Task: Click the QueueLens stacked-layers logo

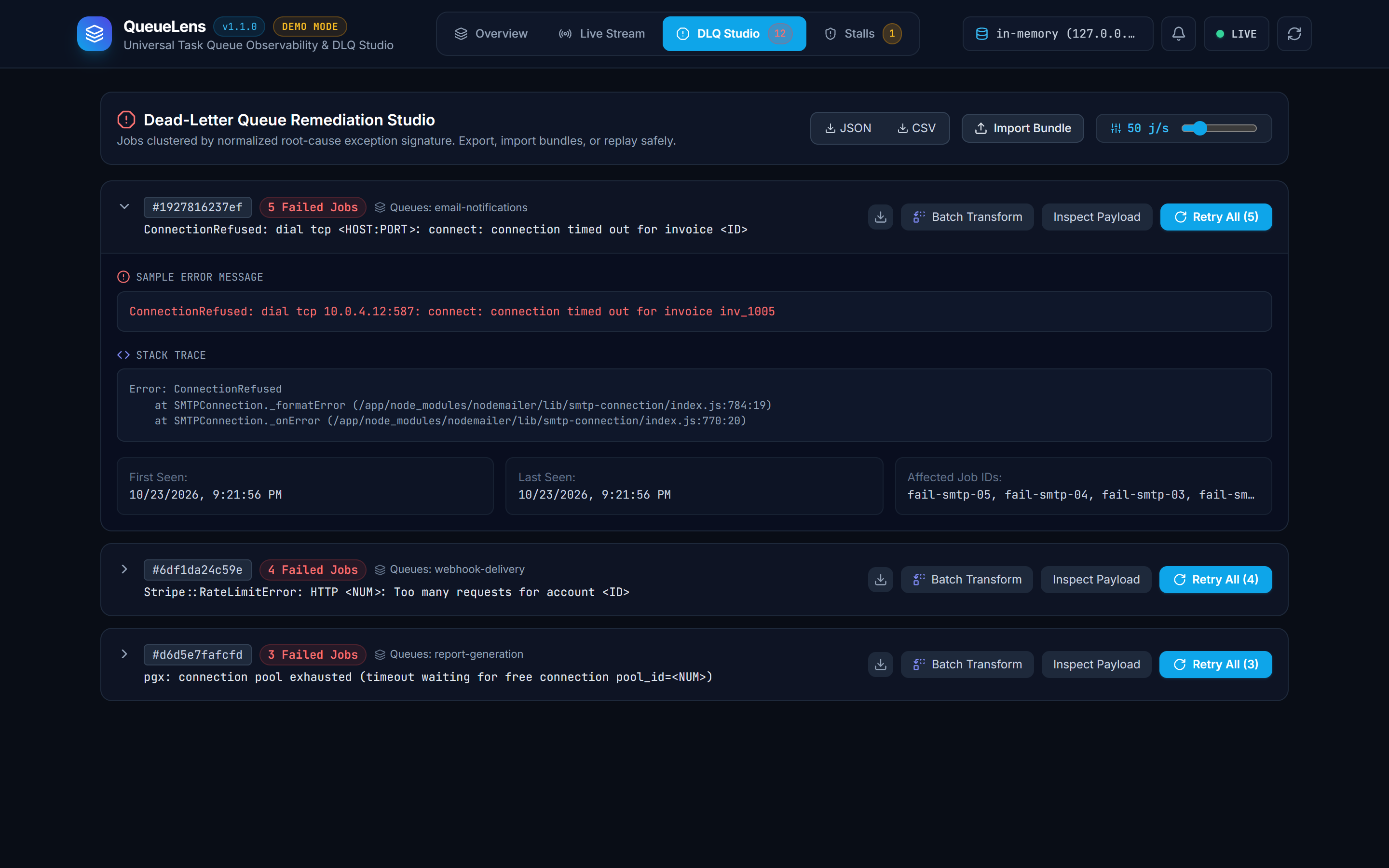Action: click(x=94, y=33)
